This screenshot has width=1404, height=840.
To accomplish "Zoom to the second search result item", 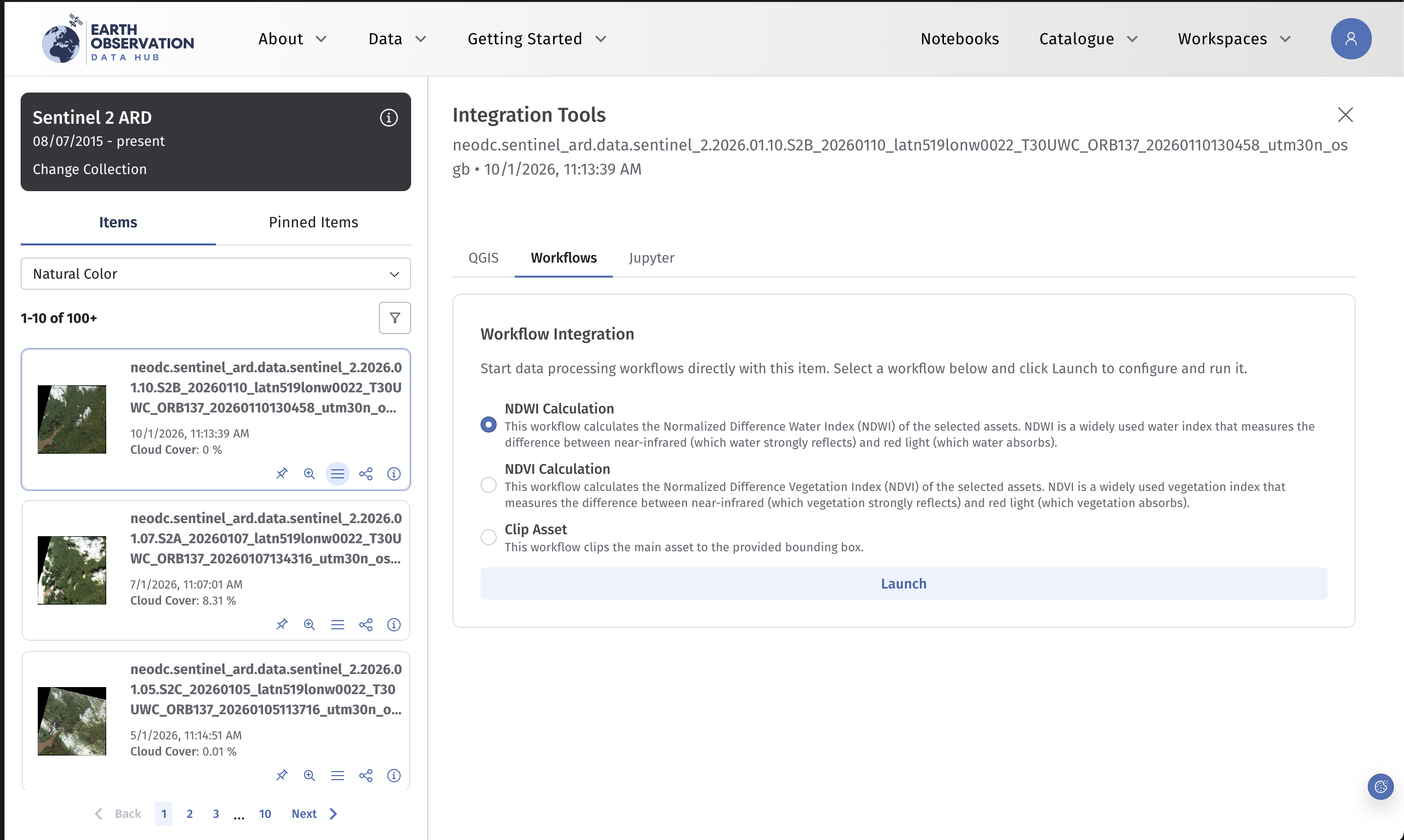I will (x=309, y=624).
